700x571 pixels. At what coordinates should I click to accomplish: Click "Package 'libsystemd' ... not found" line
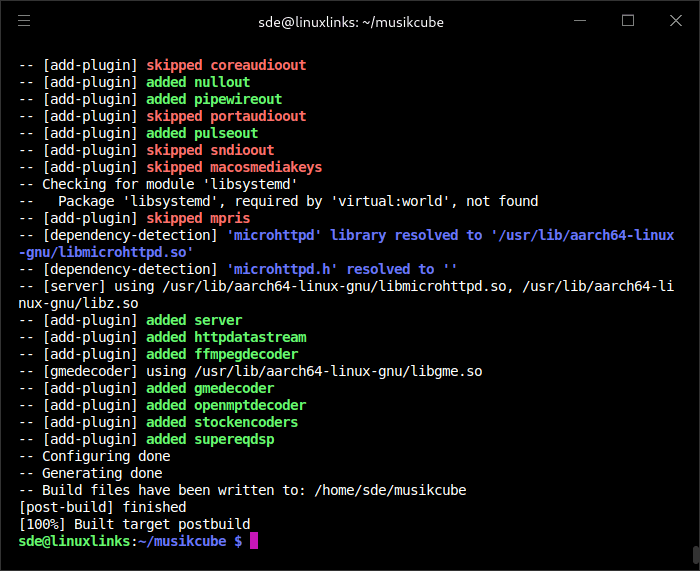(279, 201)
